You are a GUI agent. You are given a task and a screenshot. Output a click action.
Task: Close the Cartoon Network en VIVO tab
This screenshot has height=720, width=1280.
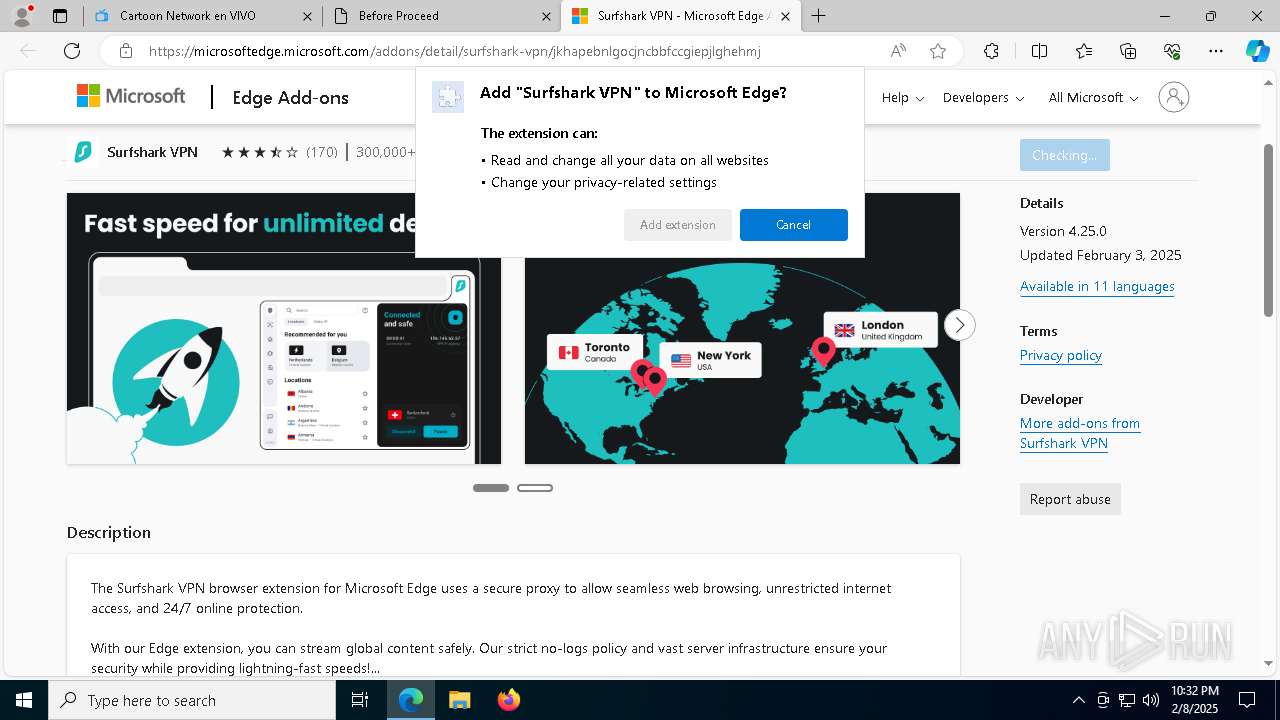308,16
